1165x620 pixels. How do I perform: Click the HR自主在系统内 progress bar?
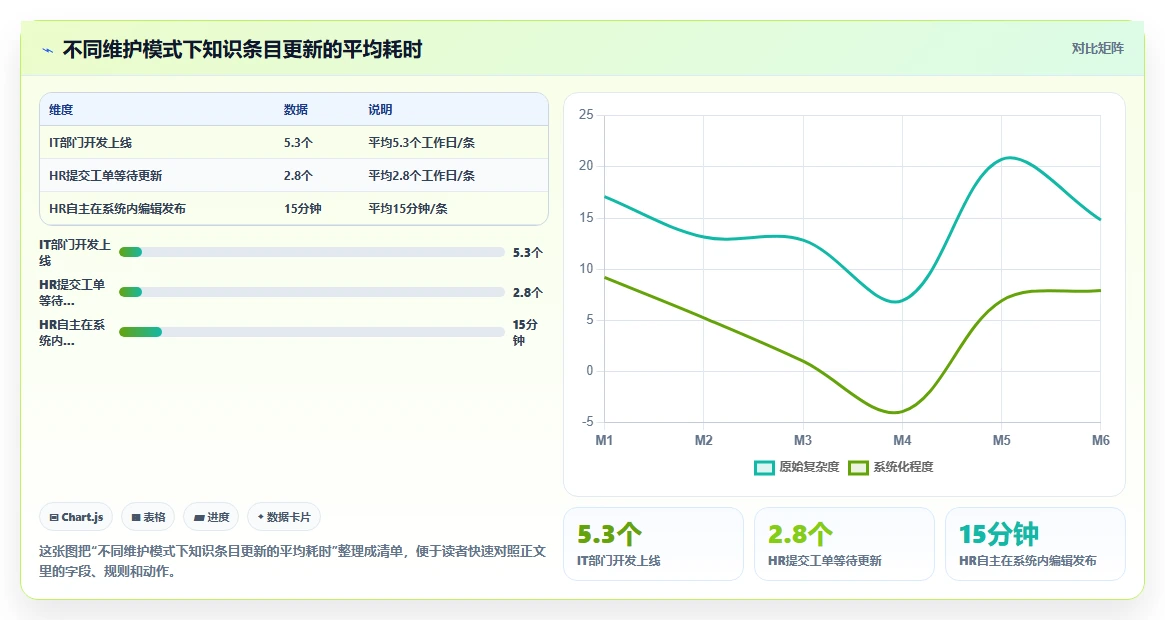point(311,332)
